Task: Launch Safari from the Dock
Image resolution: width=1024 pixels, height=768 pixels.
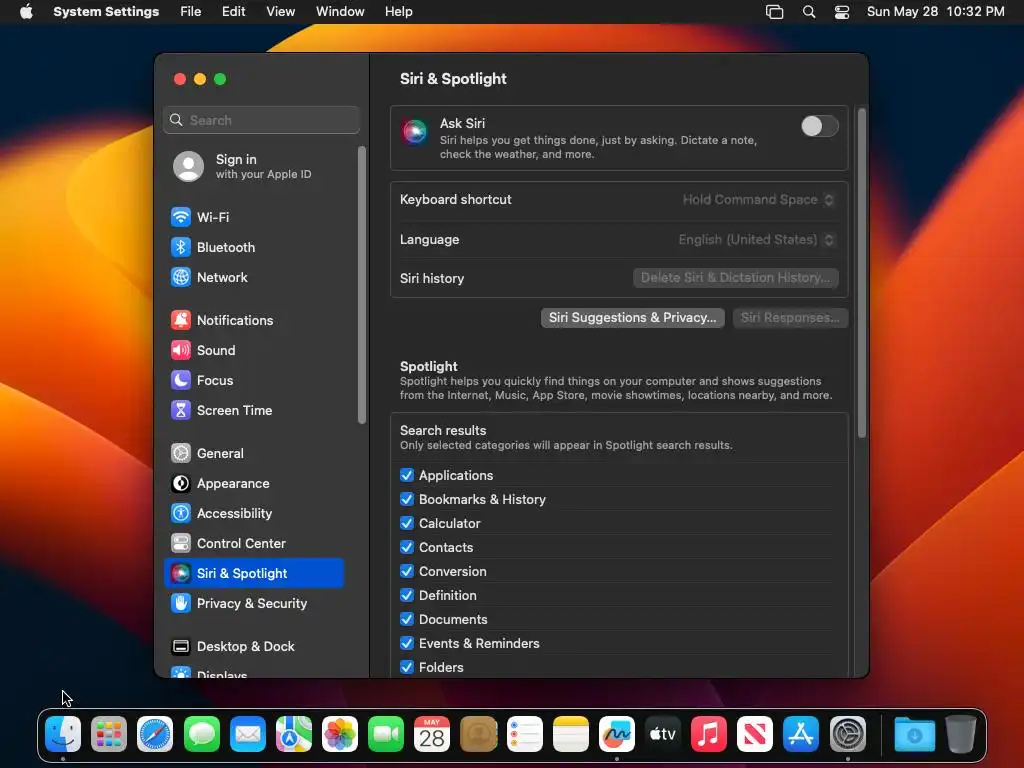Action: 155,734
